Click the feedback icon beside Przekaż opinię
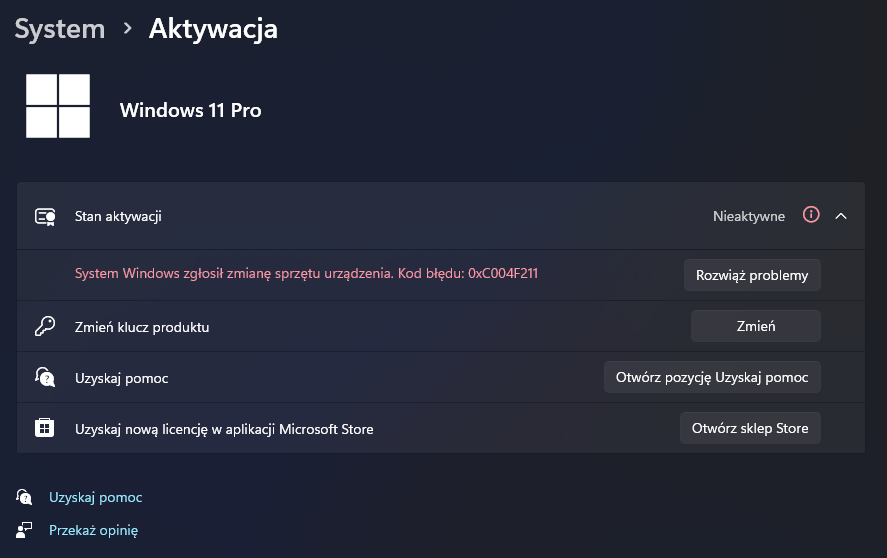887x558 pixels. tap(25, 530)
